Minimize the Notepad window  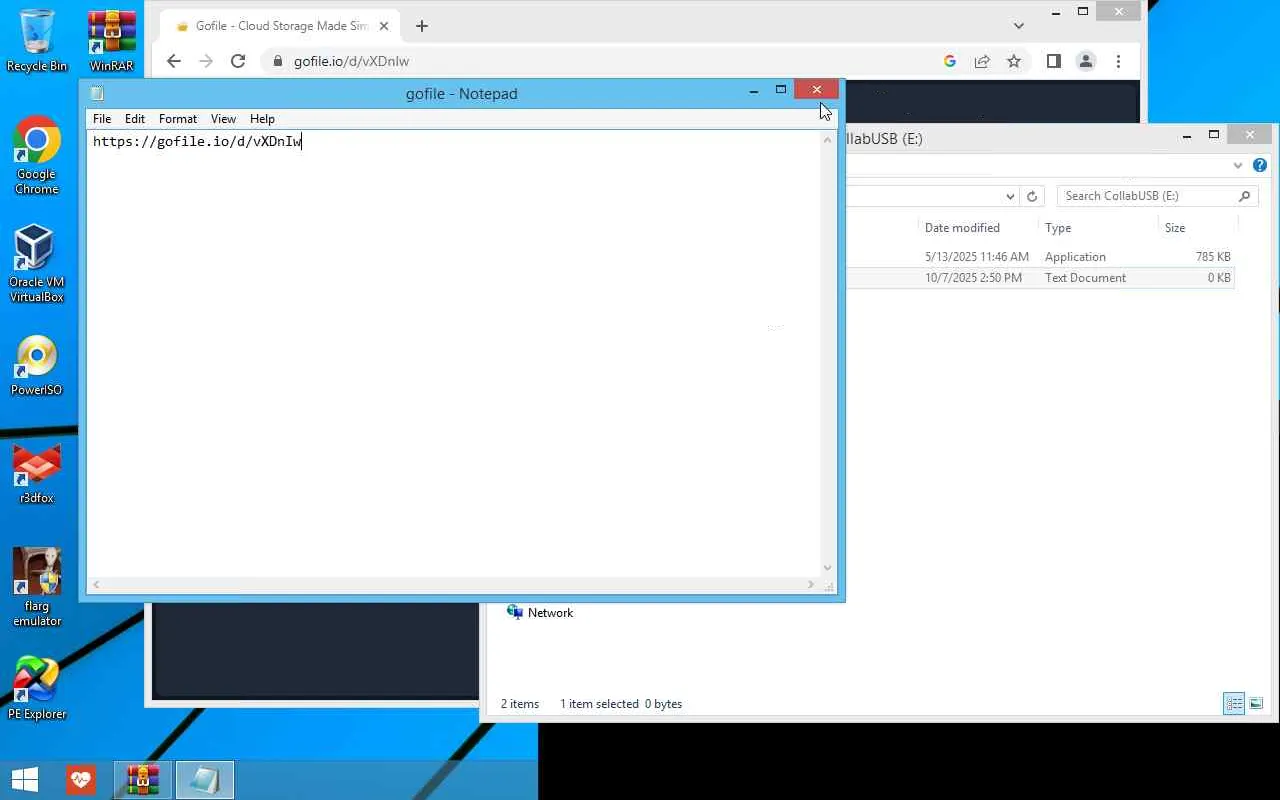pos(754,91)
